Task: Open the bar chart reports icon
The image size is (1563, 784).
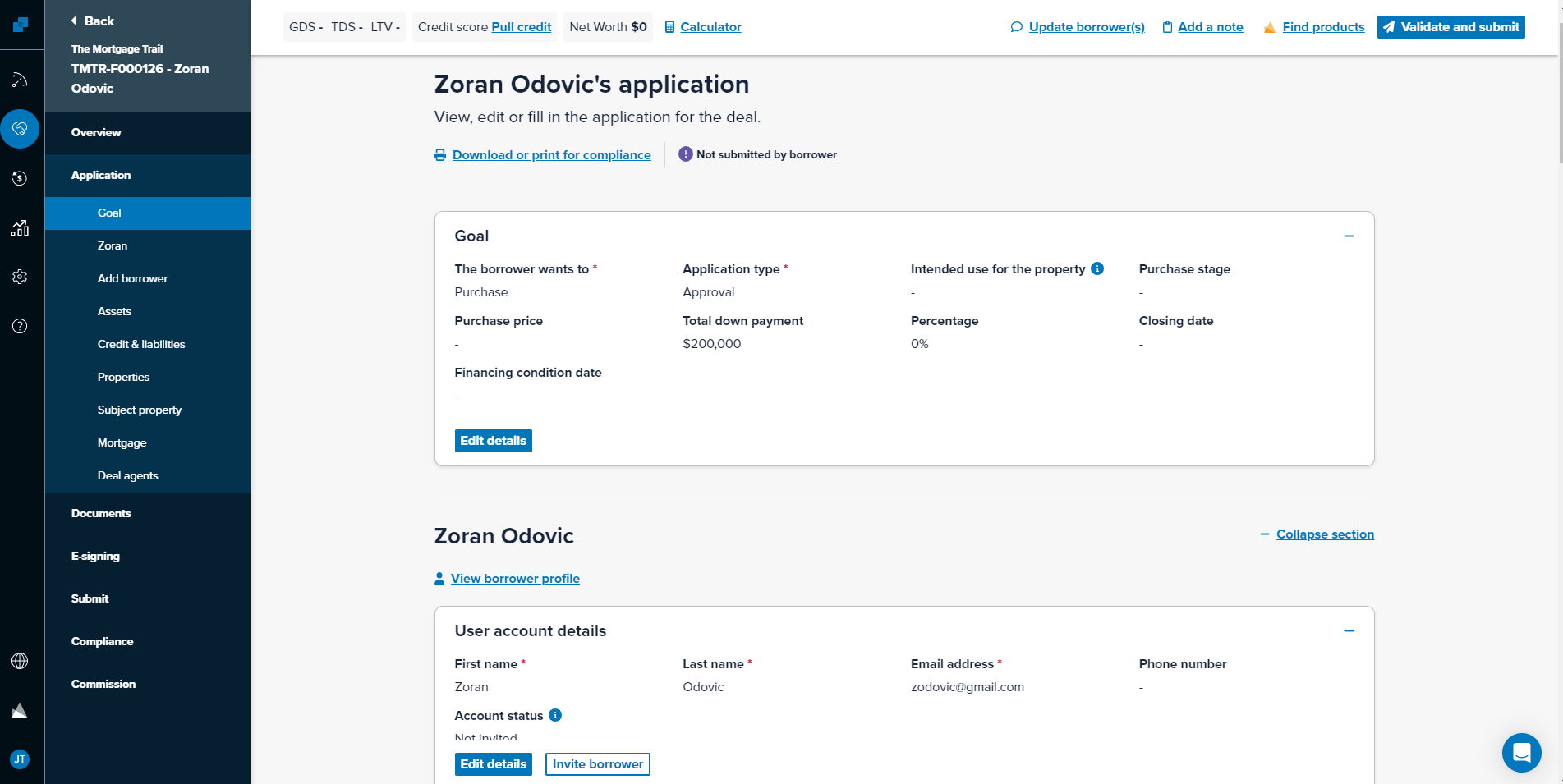Action: coord(20,227)
